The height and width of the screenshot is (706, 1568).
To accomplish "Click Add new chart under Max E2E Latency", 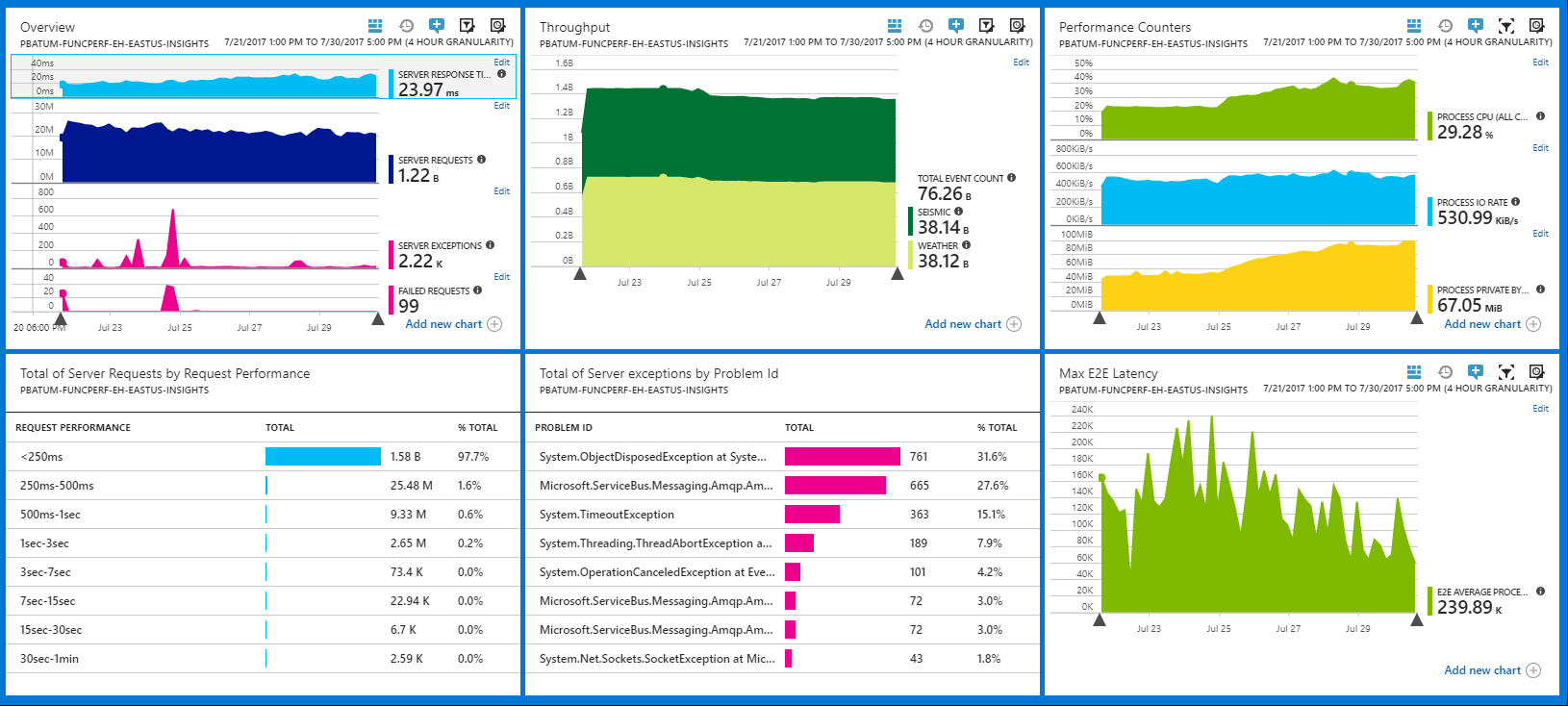I will click(1482, 670).
